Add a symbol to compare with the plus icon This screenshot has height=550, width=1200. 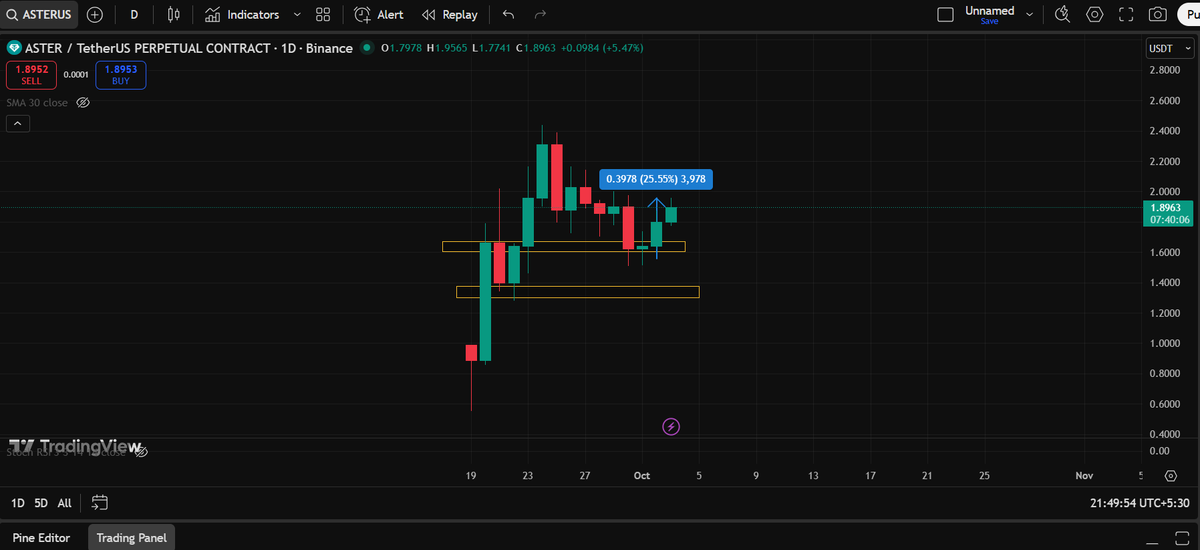pos(94,15)
